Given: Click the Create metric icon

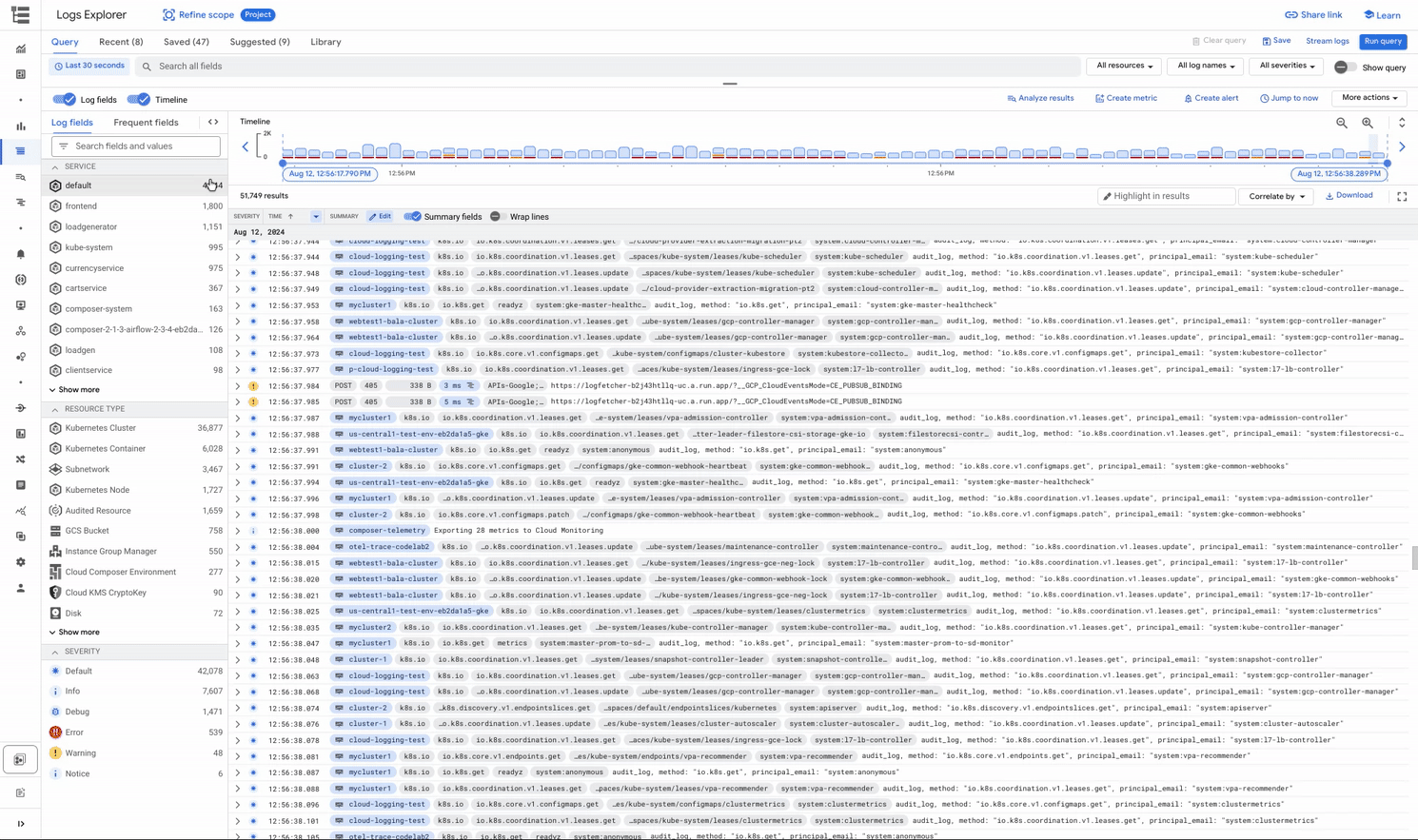Looking at the screenshot, I should pyautogui.click(x=1099, y=98).
